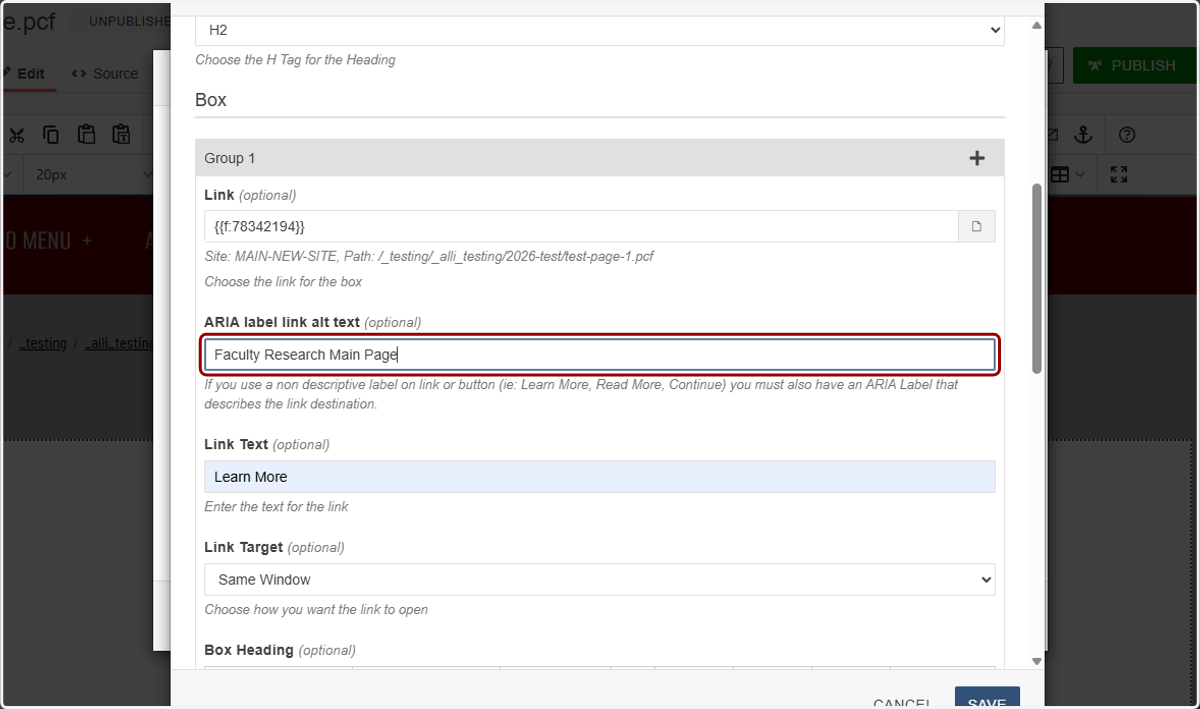Click the 'Enter the text for the link' hint
The width and height of the screenshot is (1200, 709).
click(276, 507)
